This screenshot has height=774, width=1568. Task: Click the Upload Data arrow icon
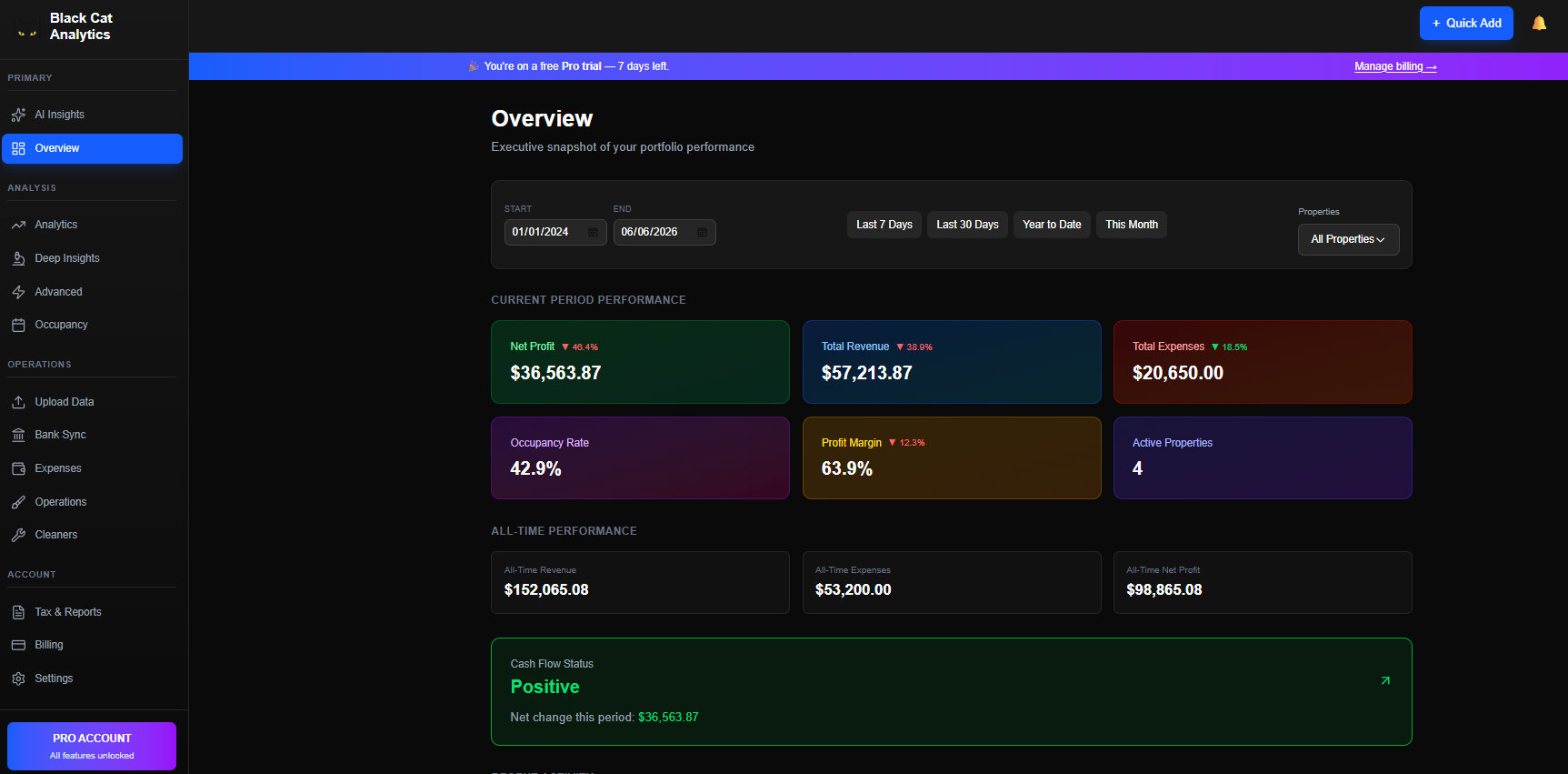point(18,402)
